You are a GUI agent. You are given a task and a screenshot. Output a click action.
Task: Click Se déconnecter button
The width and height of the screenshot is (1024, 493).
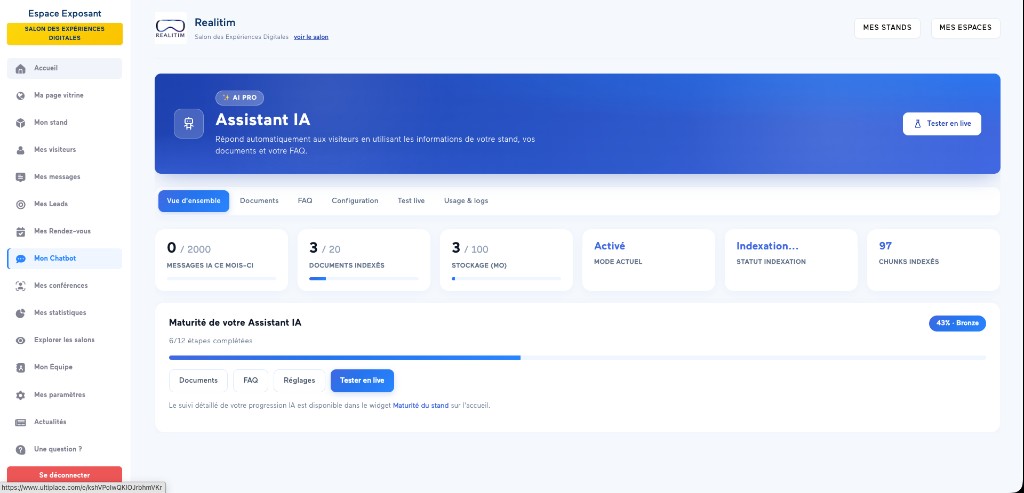click(x=64, y=475)
